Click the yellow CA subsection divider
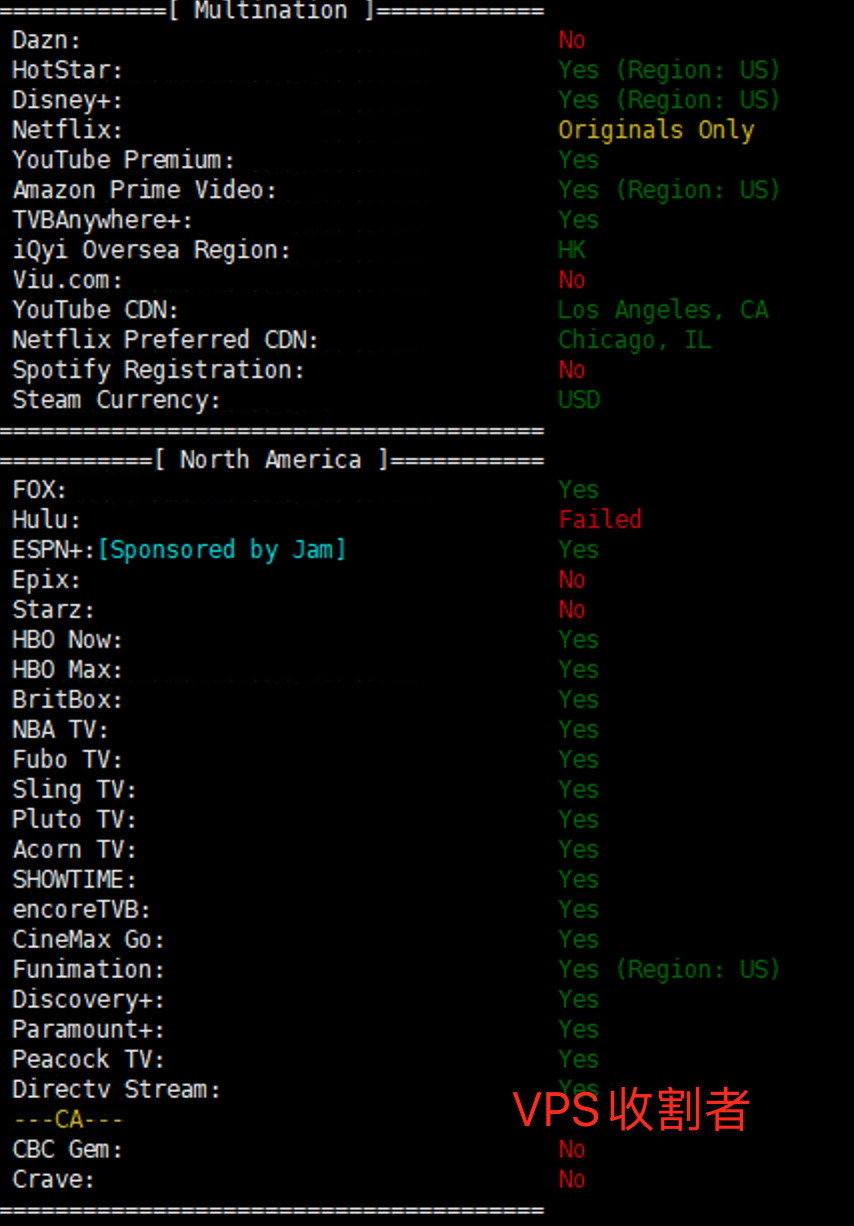854x1226 pixels. click(x=68, y=1120)
